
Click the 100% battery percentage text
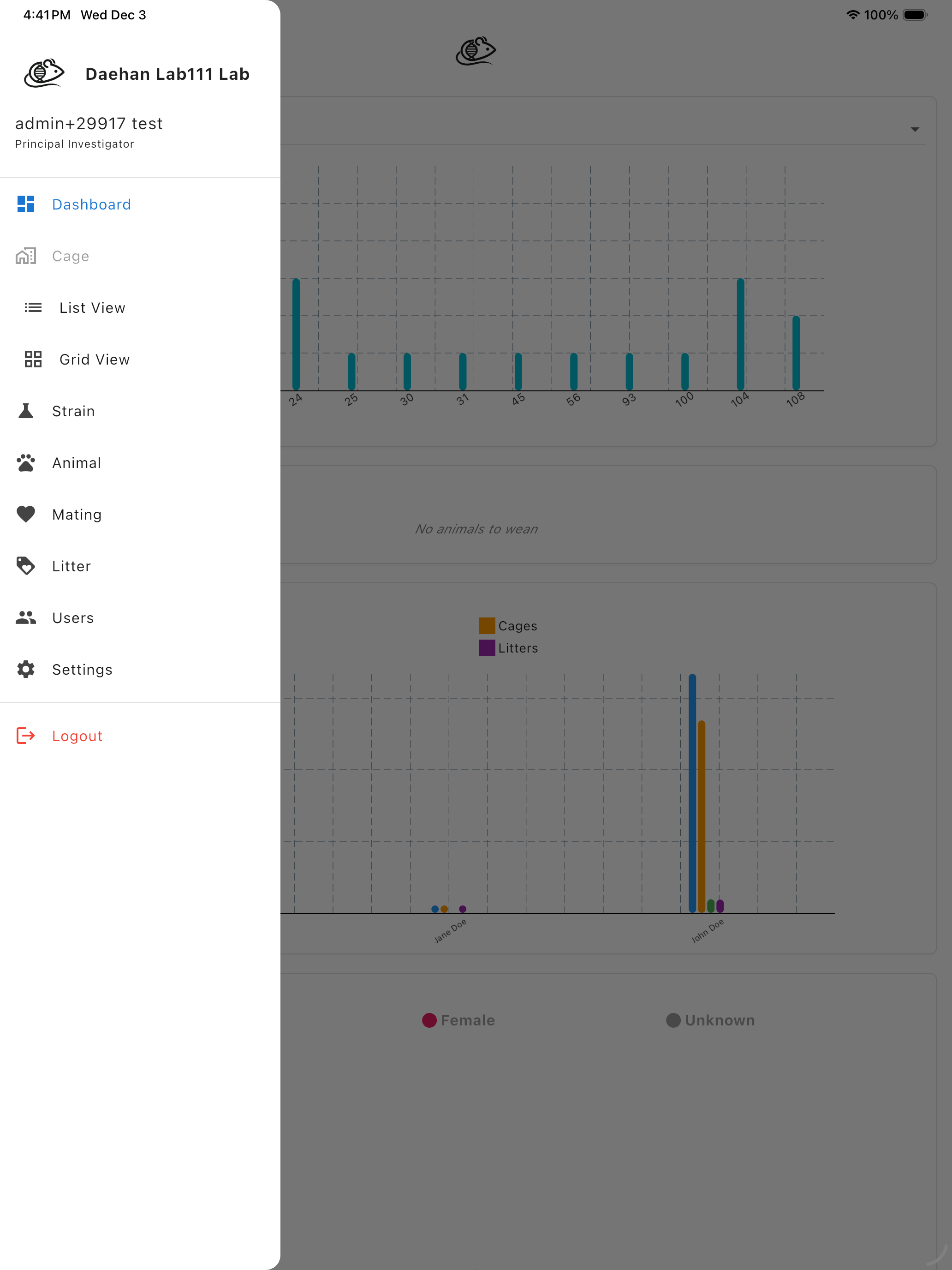(881, 15)
